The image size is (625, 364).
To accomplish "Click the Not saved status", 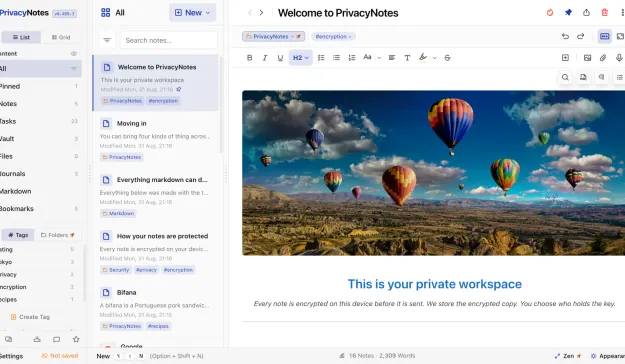I will (60, 356).
